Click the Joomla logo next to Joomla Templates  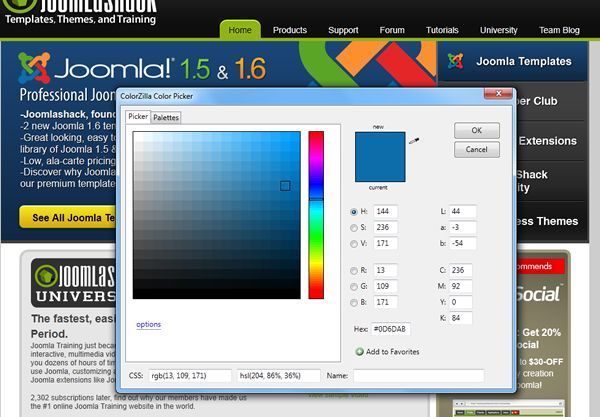coord(455,61)
